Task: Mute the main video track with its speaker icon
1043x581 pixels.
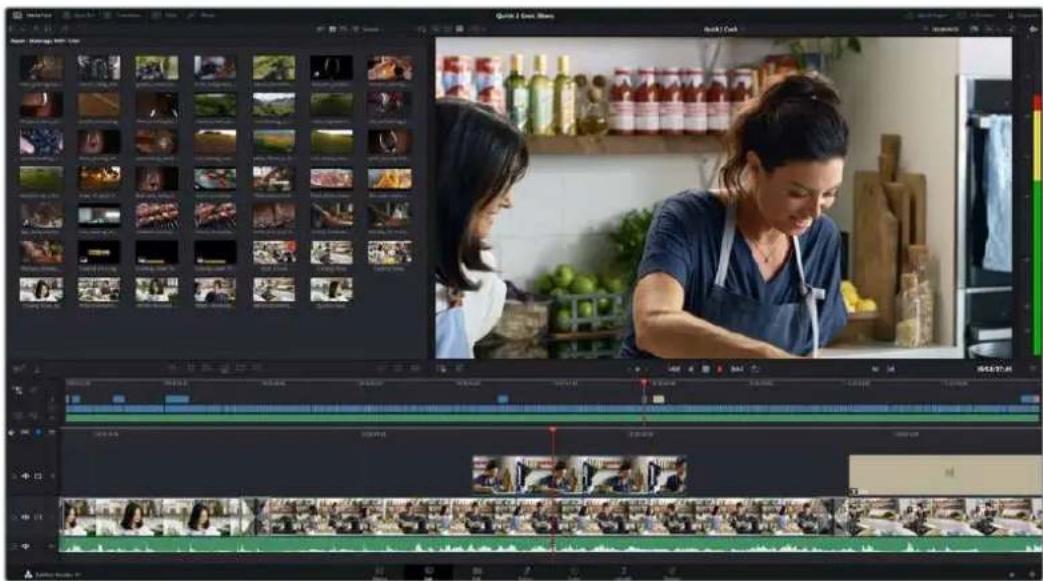Action: [25, 516]
